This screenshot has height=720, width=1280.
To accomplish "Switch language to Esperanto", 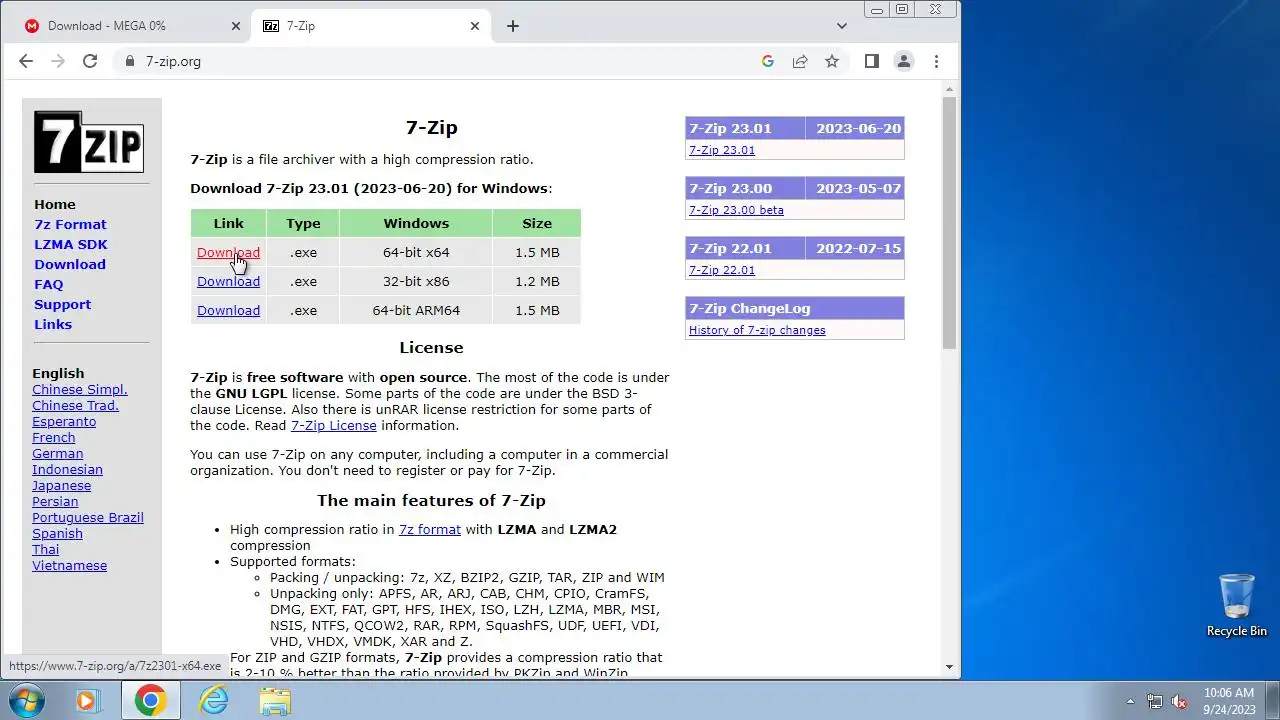I will click(x=64, y=421).
